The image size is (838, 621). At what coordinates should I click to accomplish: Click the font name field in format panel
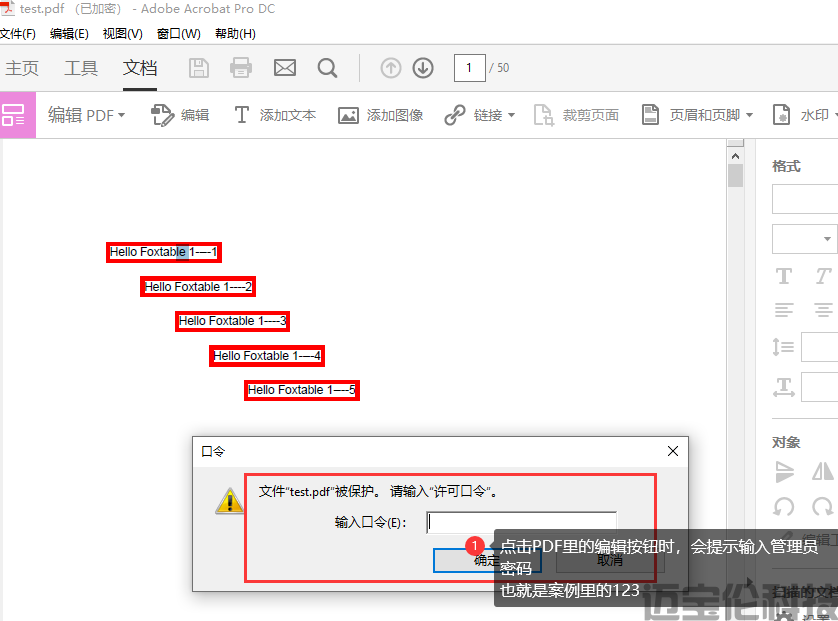click(x=805, y=199)
